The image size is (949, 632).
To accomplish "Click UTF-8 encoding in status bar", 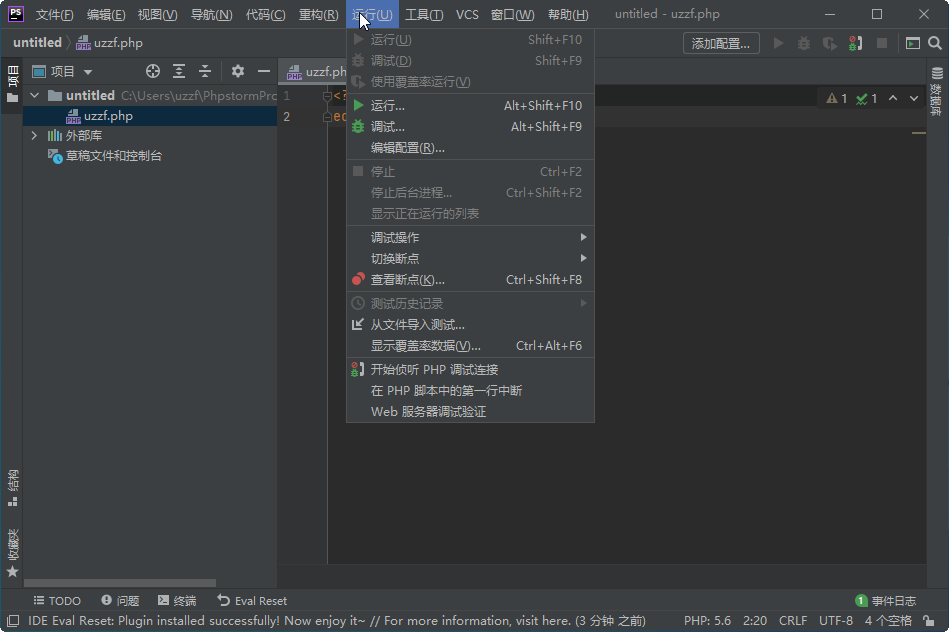I will tap(836, 620).
